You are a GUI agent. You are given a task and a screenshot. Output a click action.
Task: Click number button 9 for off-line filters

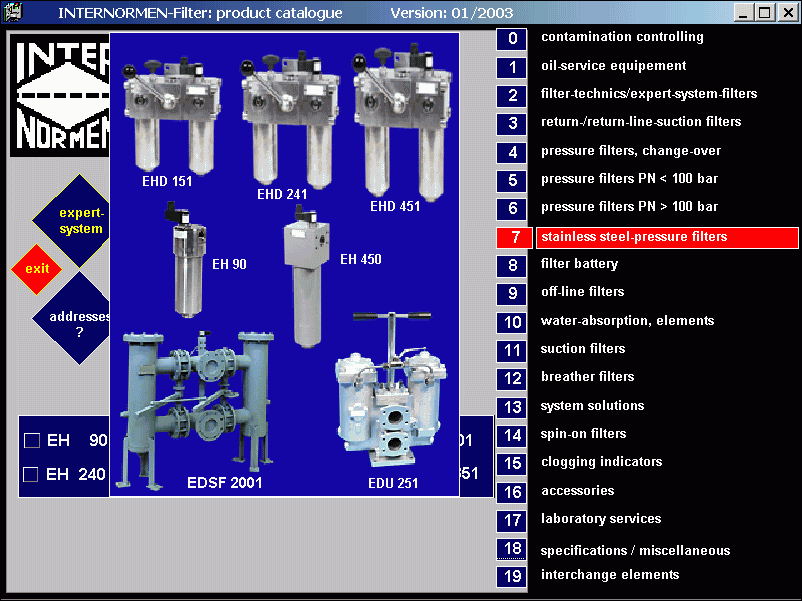pos(511,294)
